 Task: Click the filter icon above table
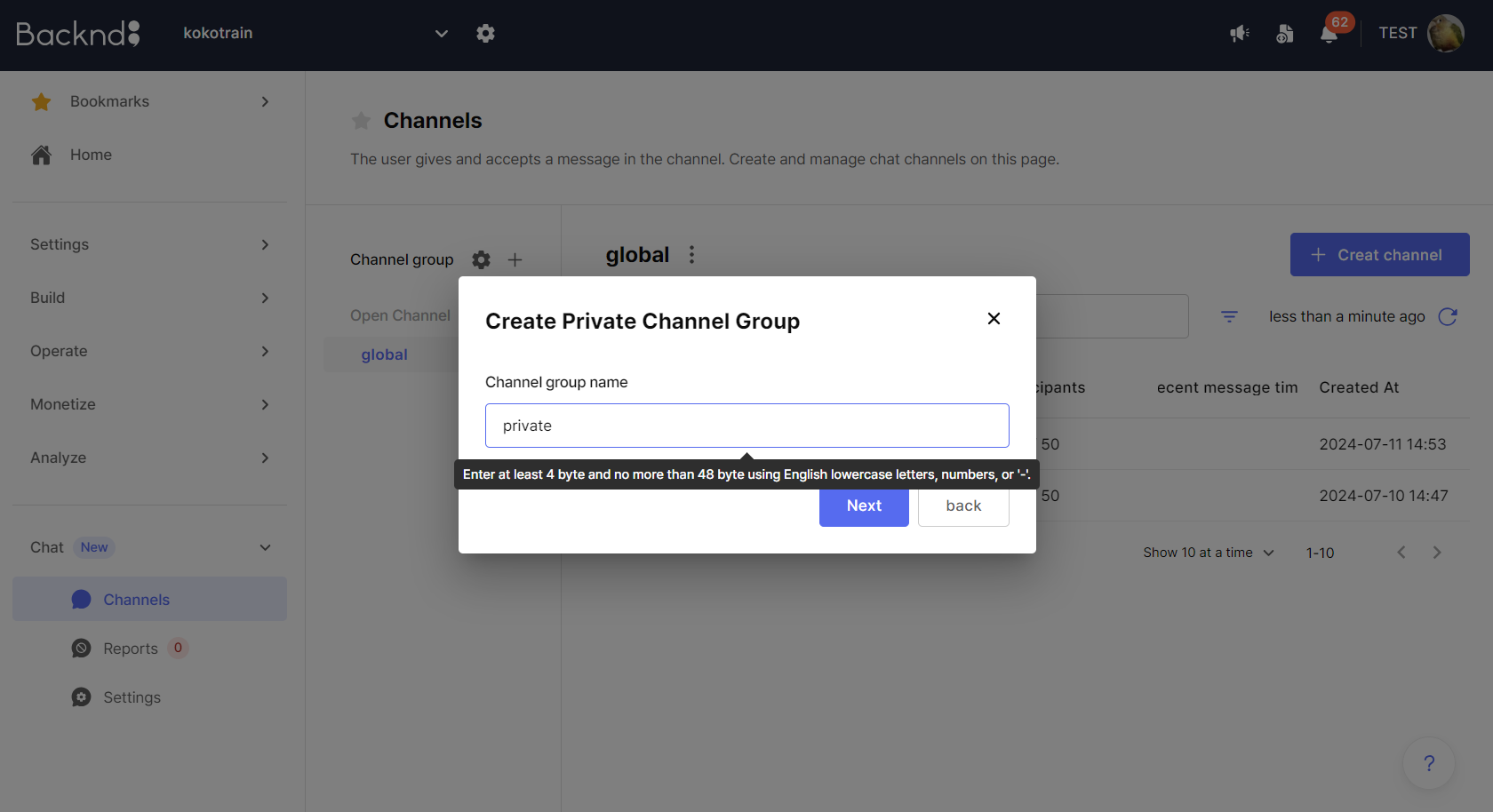[1229, 316]
